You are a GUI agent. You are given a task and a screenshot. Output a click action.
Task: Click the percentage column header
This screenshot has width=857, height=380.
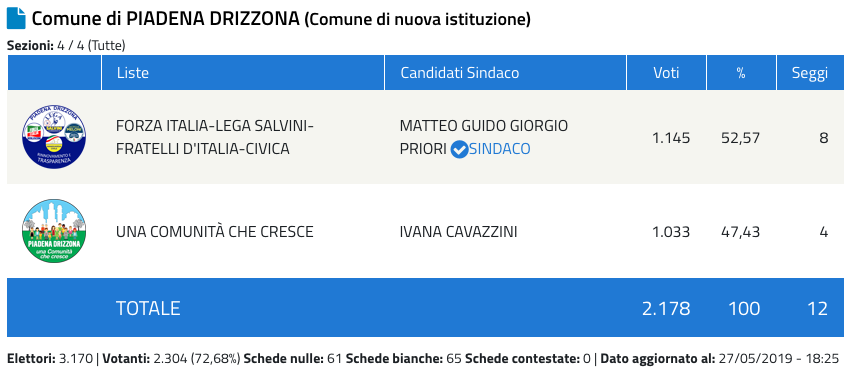pos(741,73)
